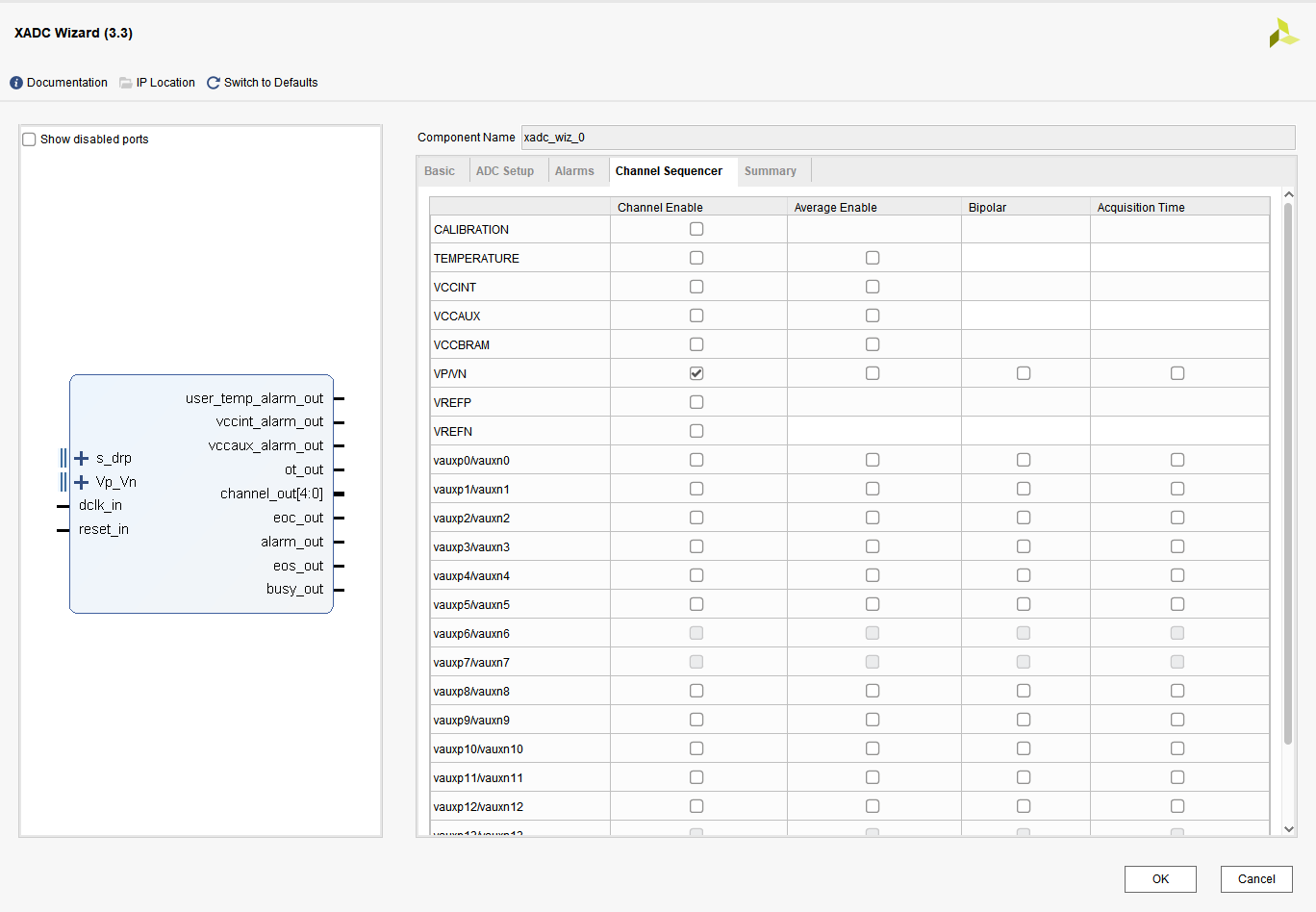Image resolution: width=1316 pixels, height=912 pixels.
Task: Select the dclk_in port label
Action: pos(100,505)
